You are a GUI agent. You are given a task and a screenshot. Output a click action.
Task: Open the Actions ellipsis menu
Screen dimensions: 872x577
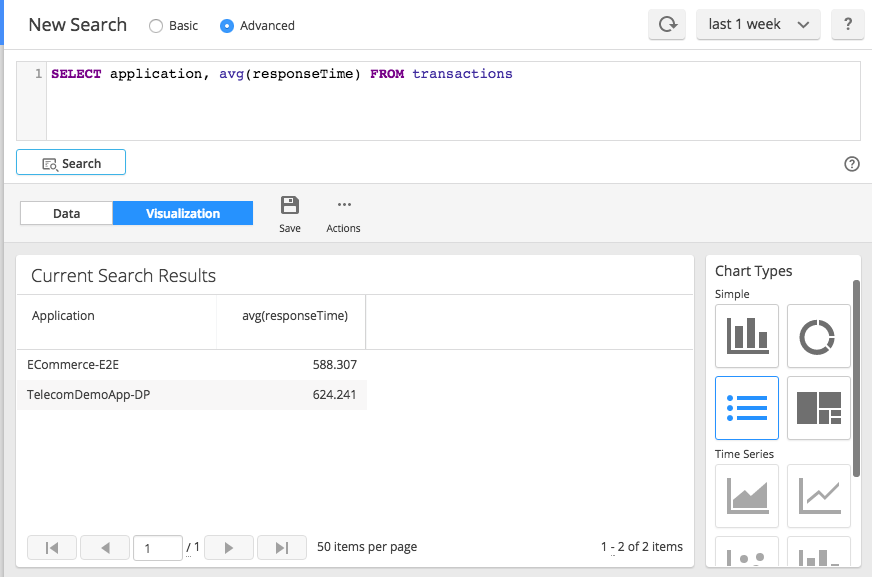click(x=344, y=205)
